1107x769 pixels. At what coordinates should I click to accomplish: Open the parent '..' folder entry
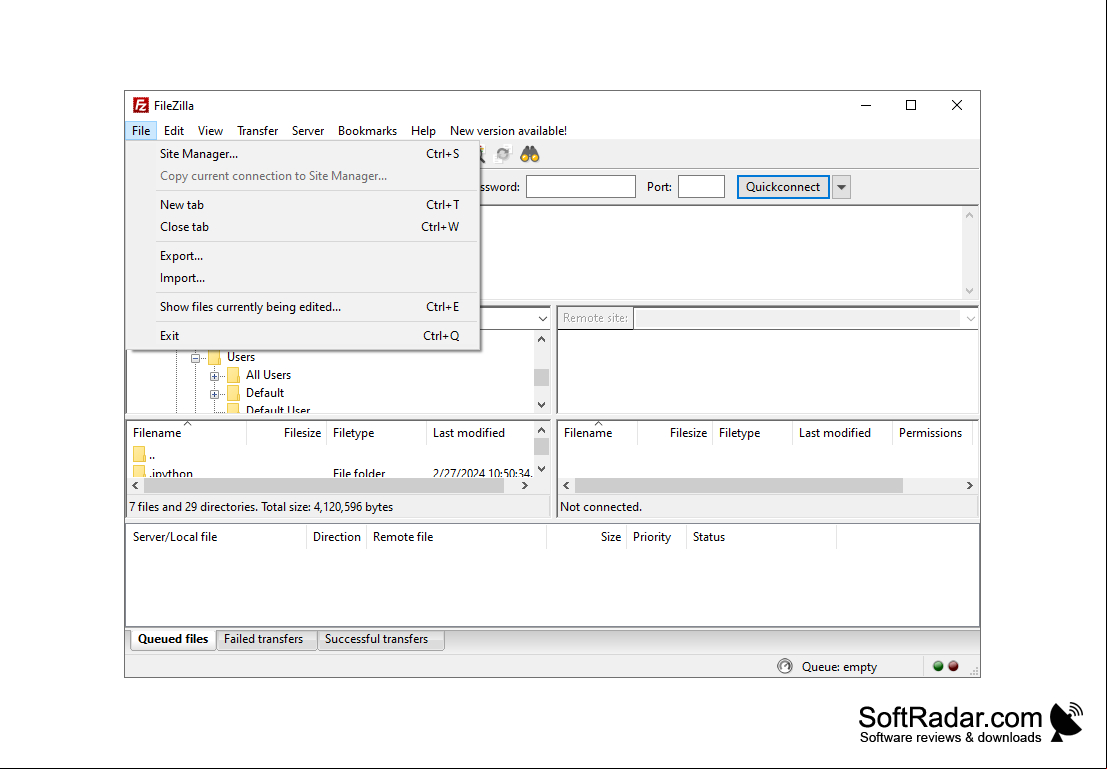[x=145, y=455]
